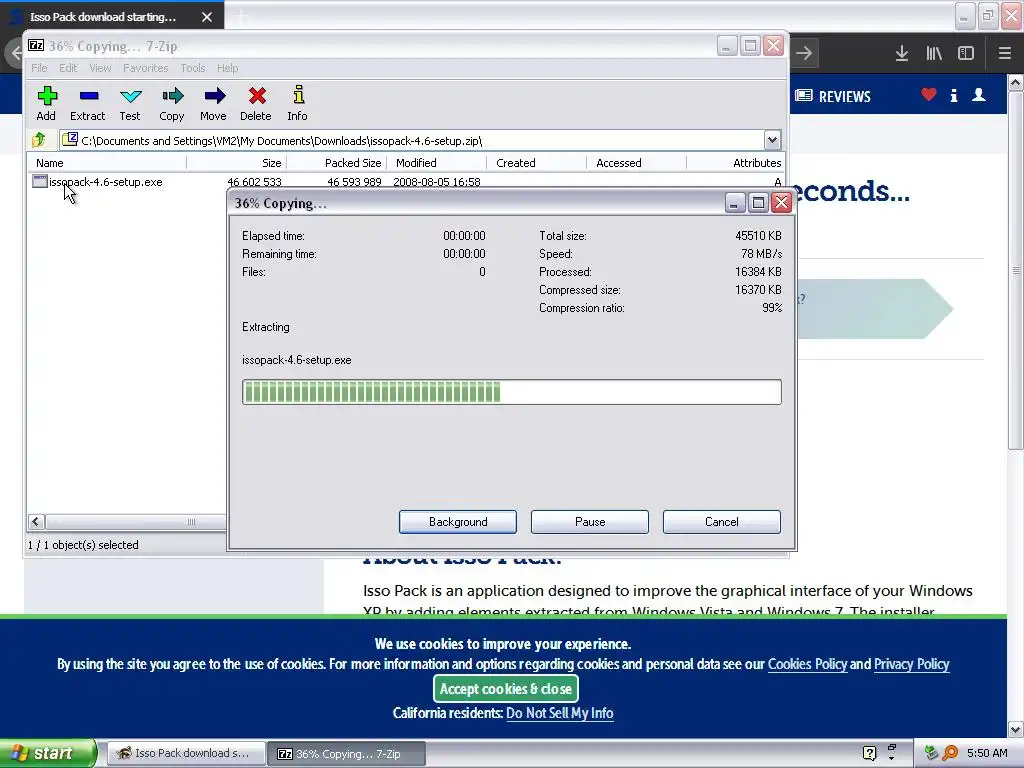Click the Add icon in 7-Zip toolbar
The height and width of the screenshot is (768, 1024).
(46, 96)
